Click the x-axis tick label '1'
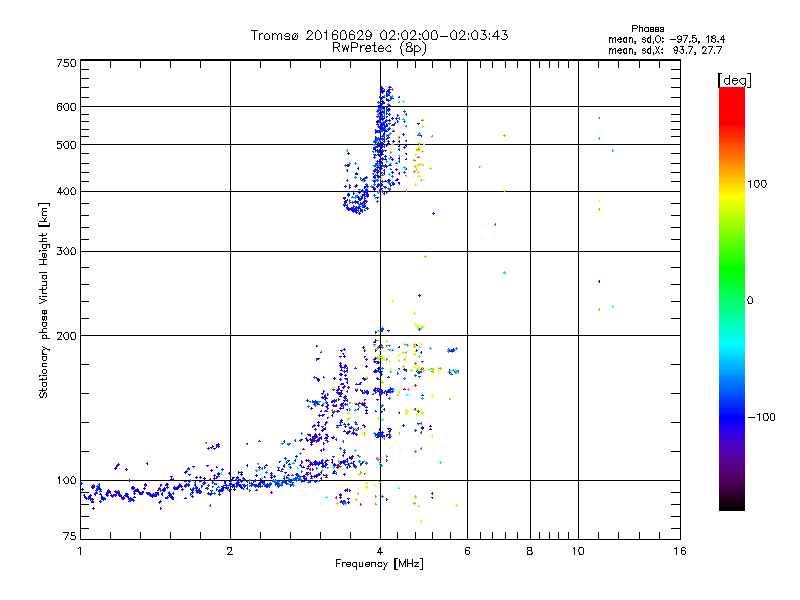Image resolution: width=800 pixels, height=600 pixels. [80, 551]
